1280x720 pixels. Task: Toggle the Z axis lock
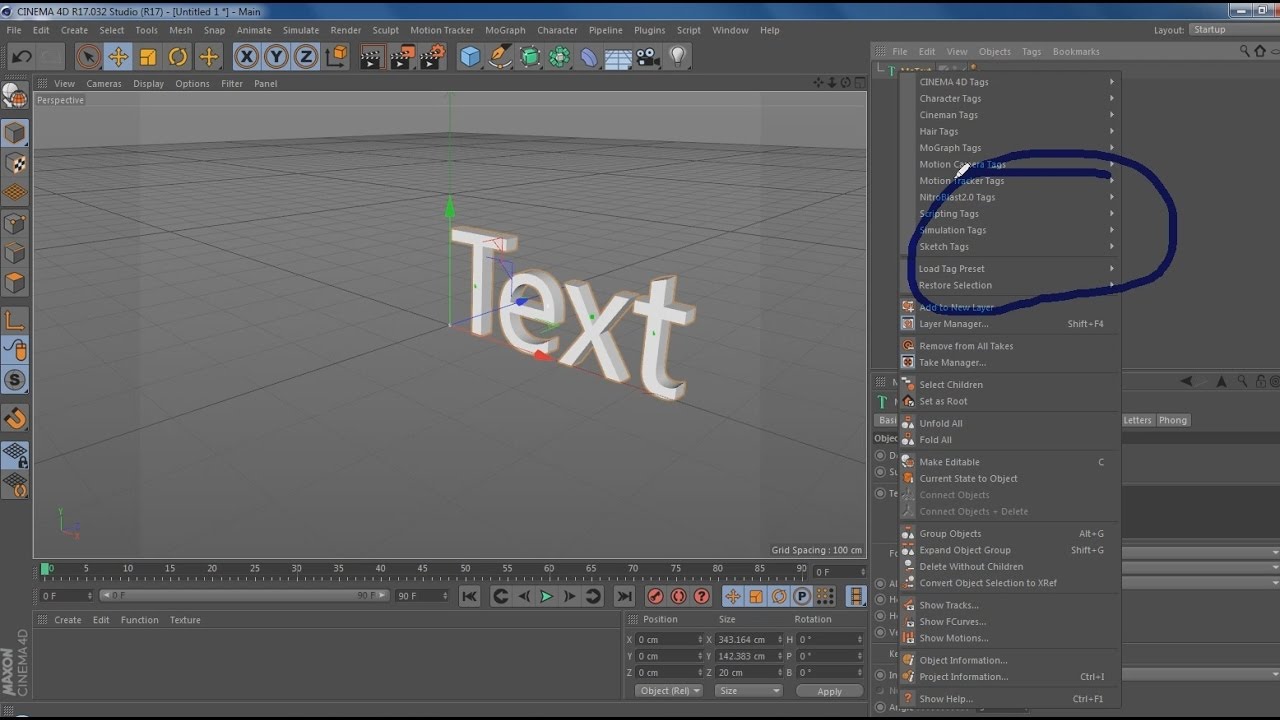pyautogui.click(x=306, y=57)
